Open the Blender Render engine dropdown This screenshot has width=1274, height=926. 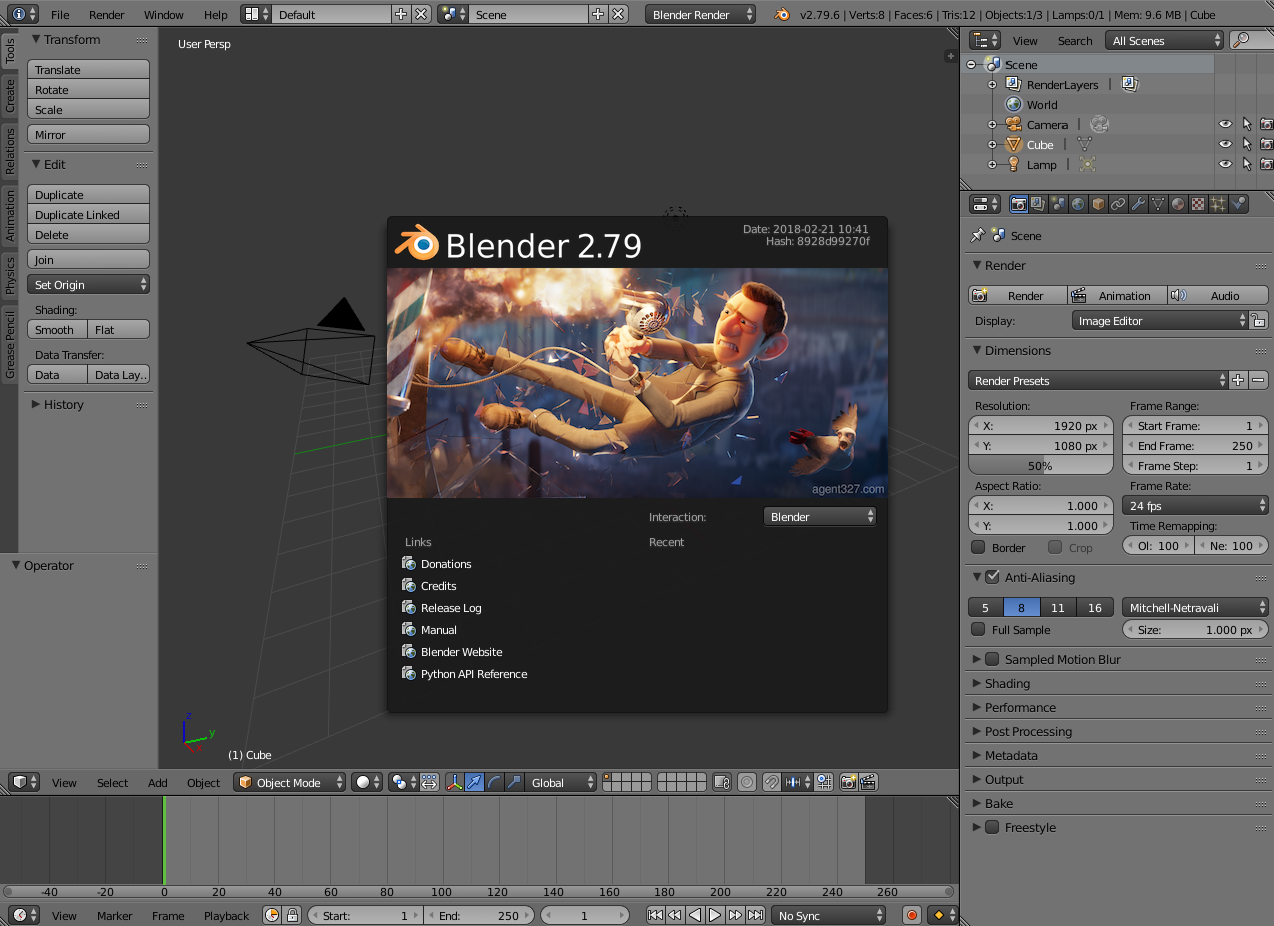701,14
